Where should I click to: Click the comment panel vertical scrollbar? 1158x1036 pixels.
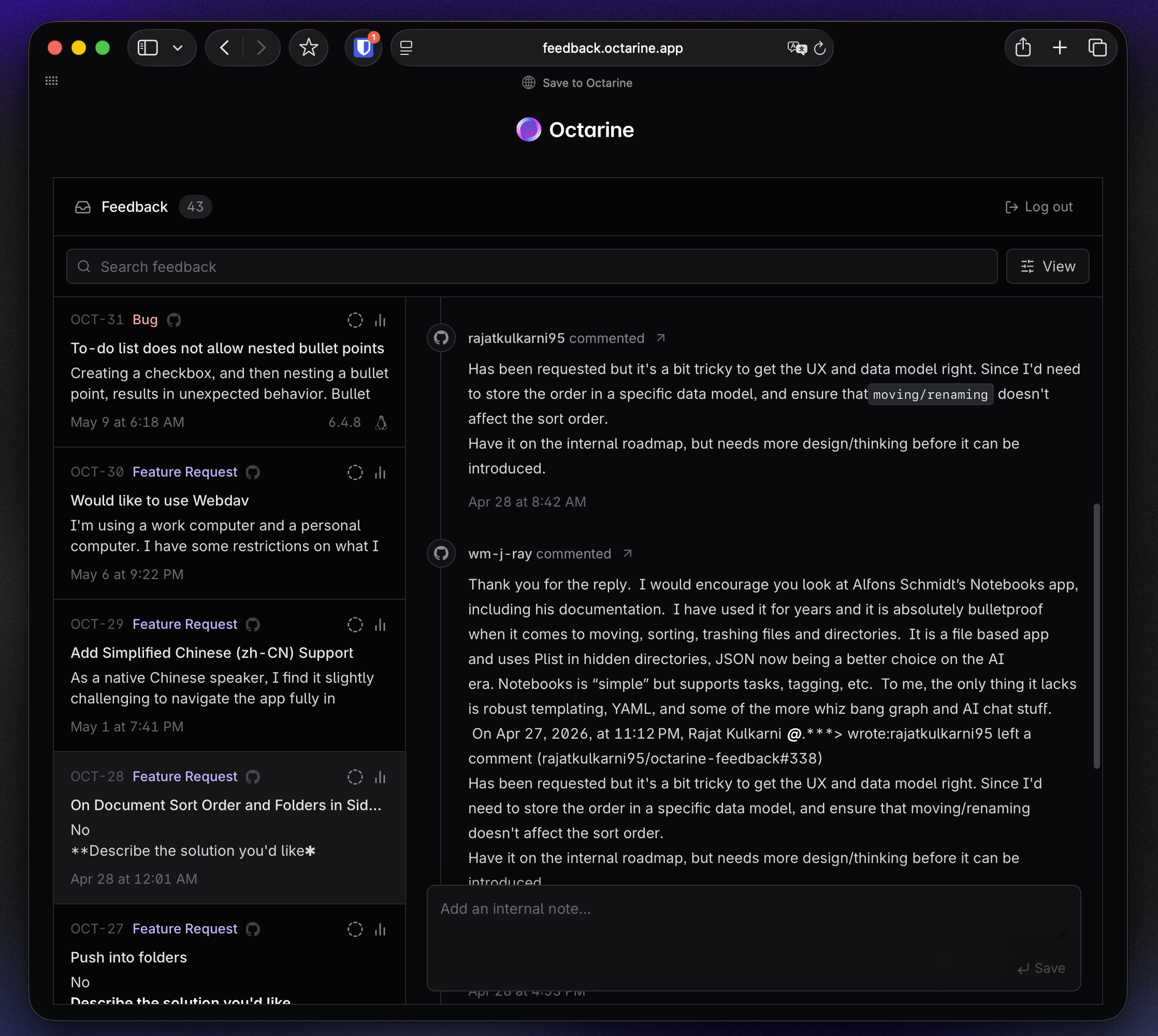1096,636
